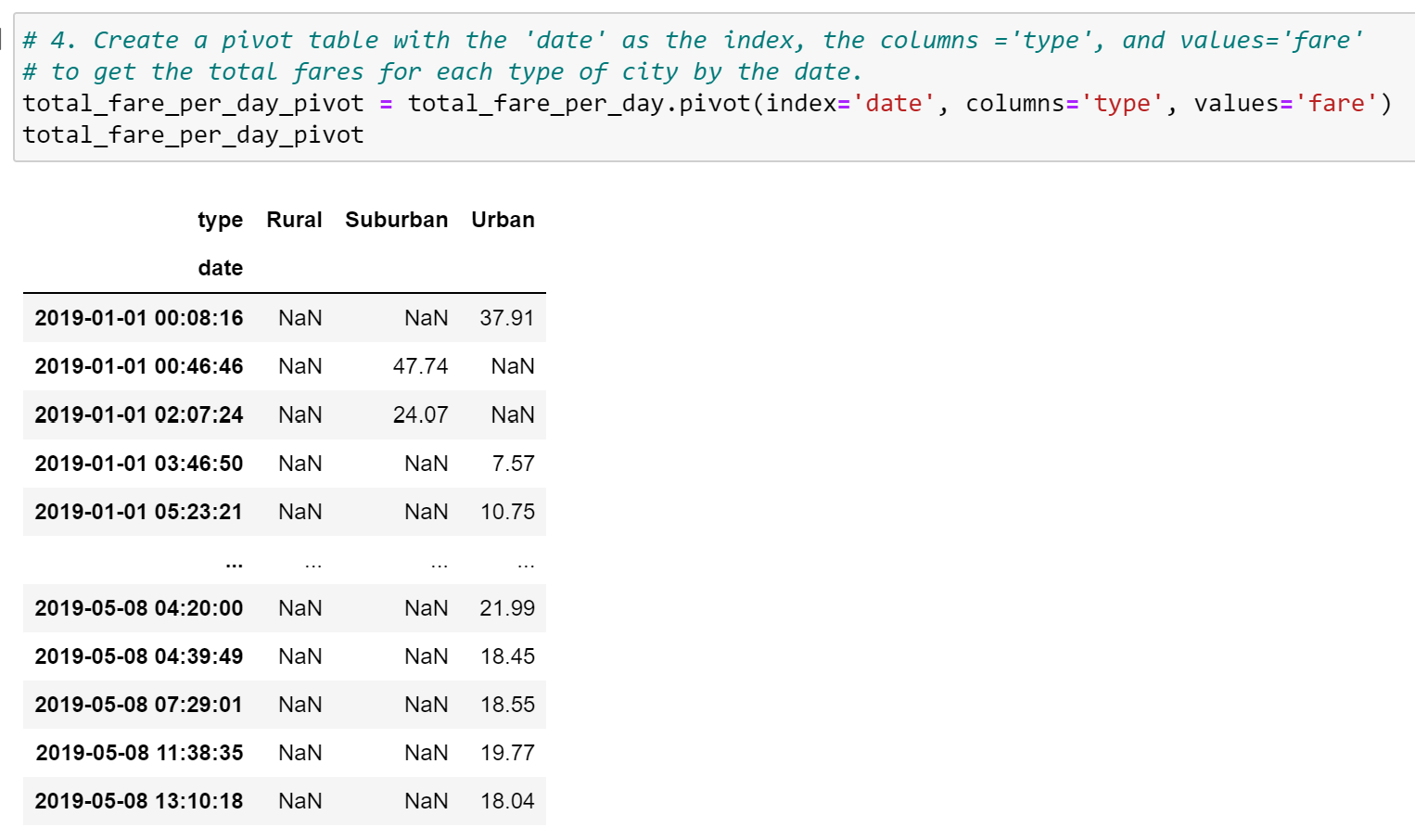Image resolution: width=1415 pixels, height=840 pixels.
Task: Select row label '2019-05-08 04:20:00'
Action: pos(139,608)
